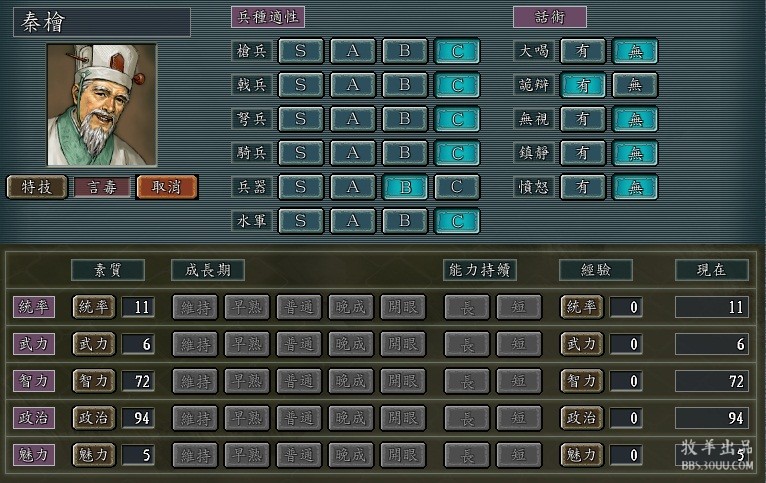766x483 pixels.
Task: Click the 魅力 aptitude button
Action: 94,455
